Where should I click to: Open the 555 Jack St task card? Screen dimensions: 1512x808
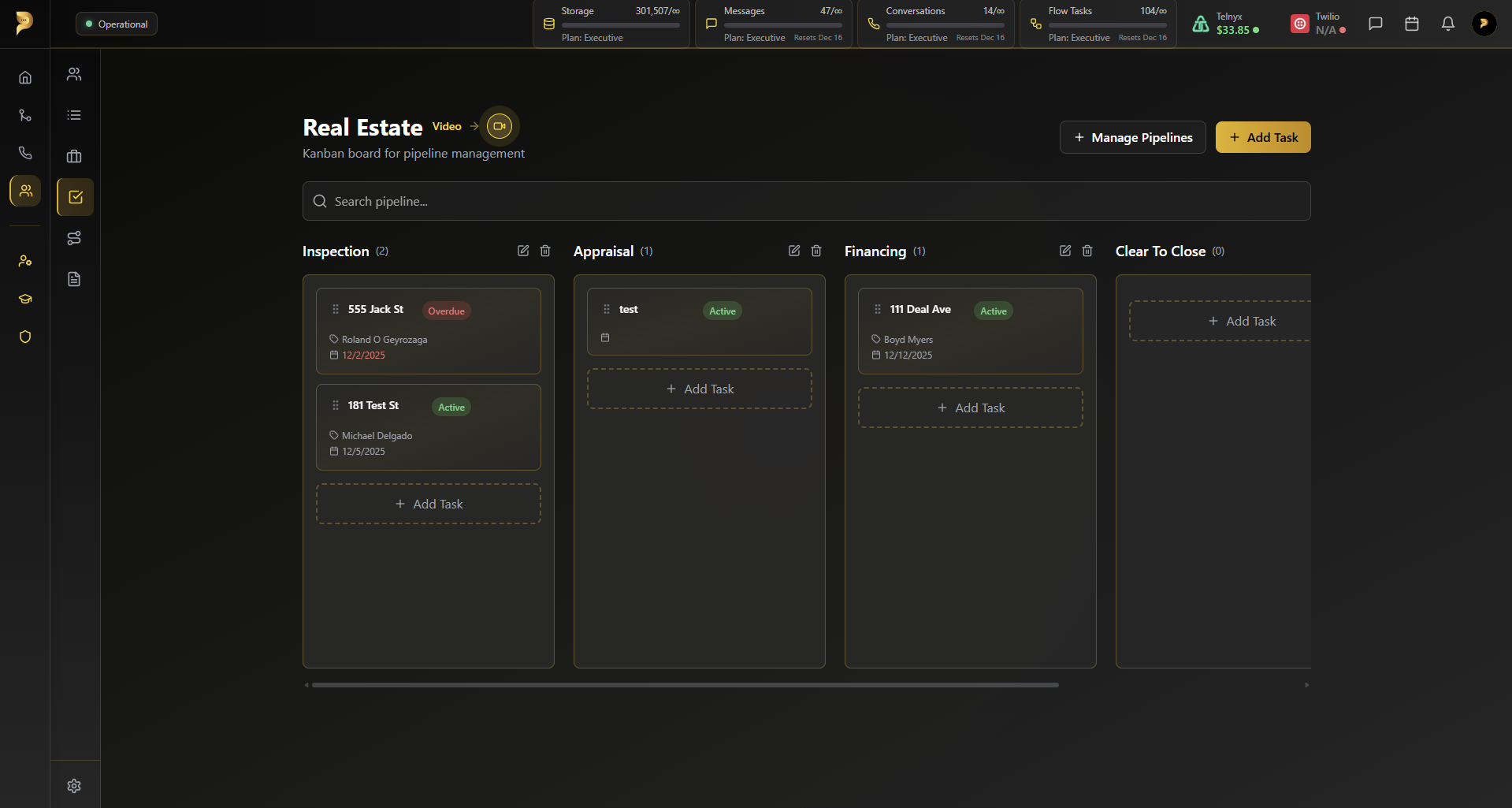pyautogui.click(x=429, y=331)
